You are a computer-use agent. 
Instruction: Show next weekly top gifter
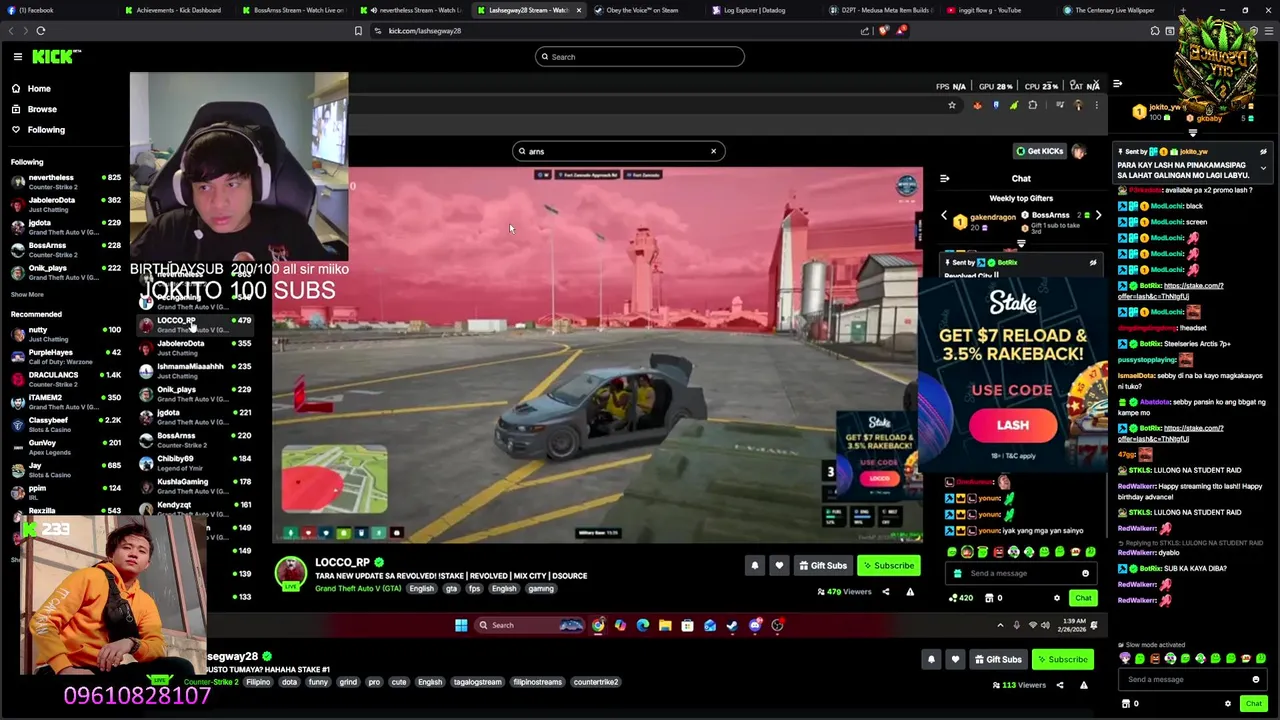tap(1098, 216)
